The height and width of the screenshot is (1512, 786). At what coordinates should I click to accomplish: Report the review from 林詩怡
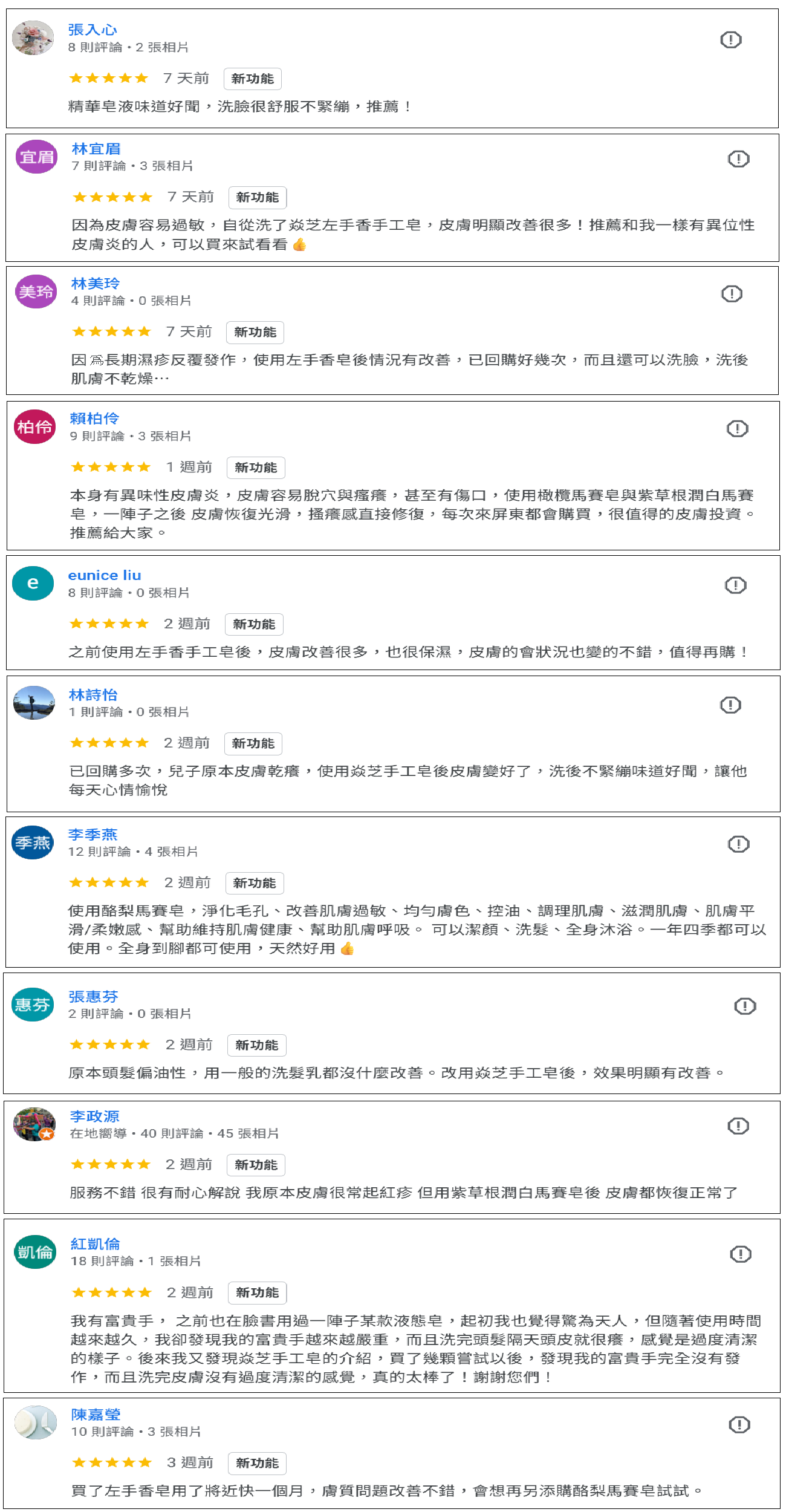tap(730, 705)
